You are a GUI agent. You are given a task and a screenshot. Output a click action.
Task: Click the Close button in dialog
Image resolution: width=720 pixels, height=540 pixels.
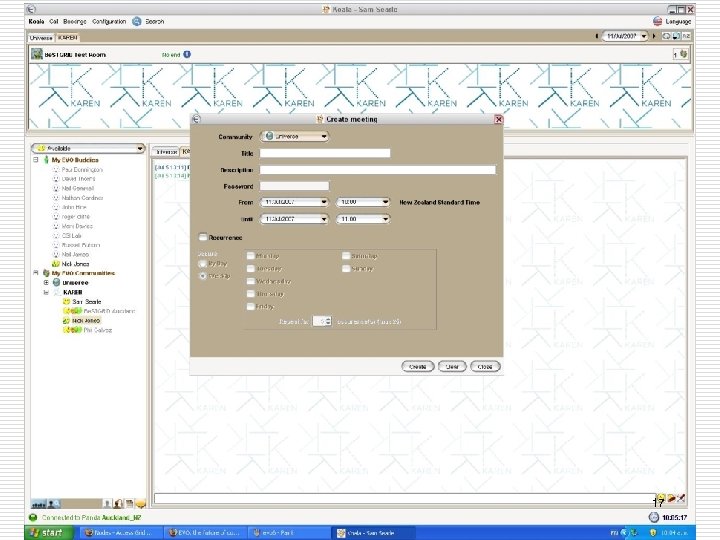click(485, 366)
